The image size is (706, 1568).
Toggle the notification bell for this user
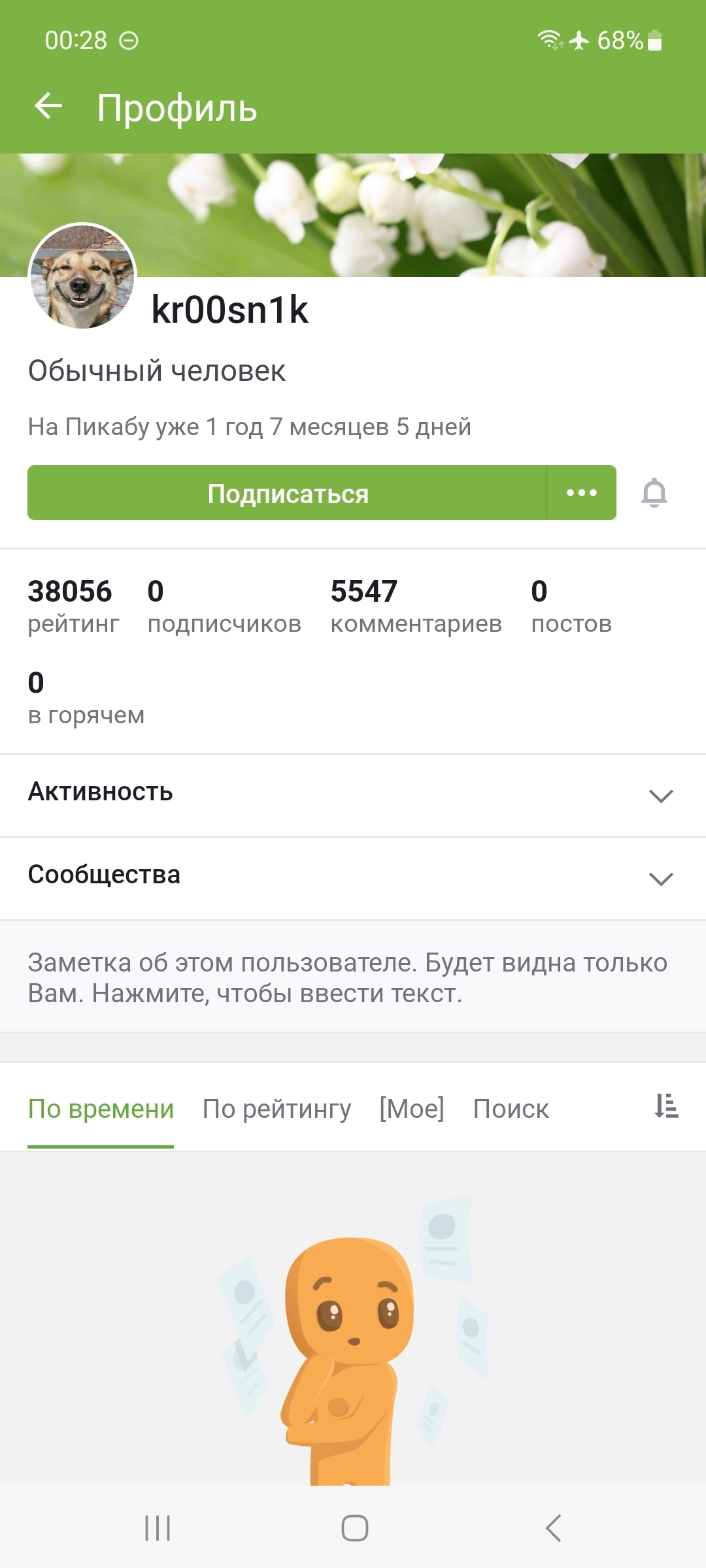(x=654, y=493)
